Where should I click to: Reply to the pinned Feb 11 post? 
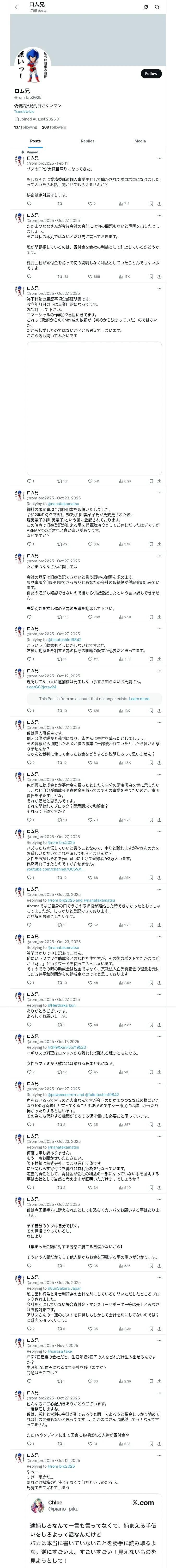(x=29, y=204)
